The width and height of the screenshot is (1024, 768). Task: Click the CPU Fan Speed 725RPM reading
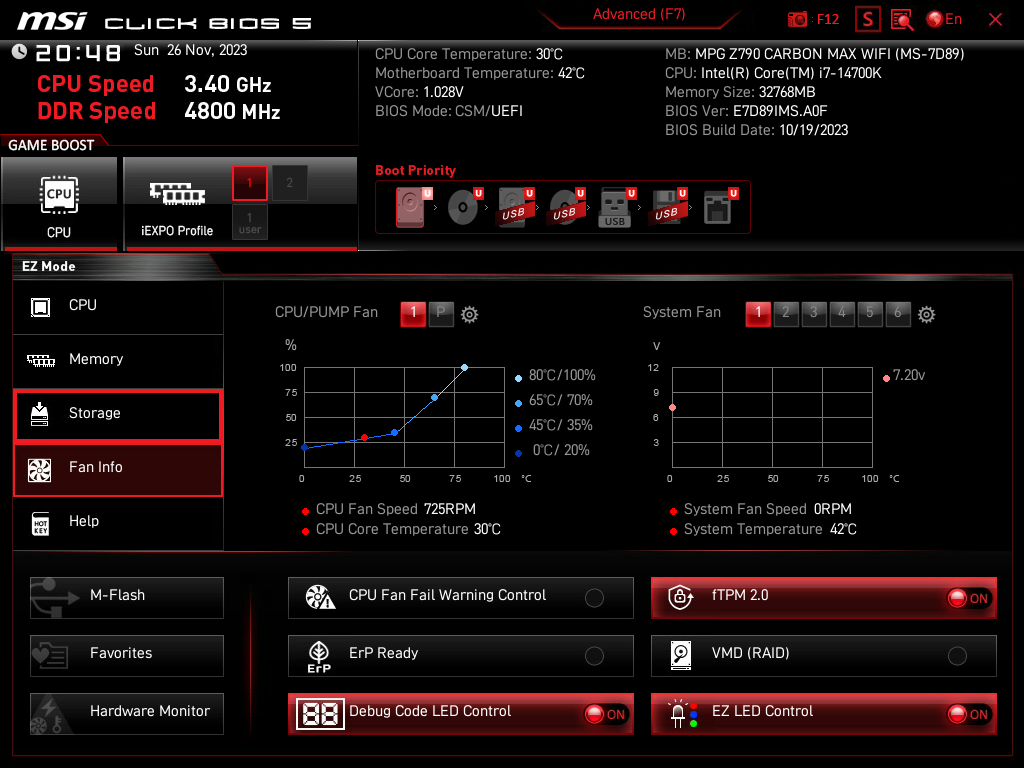point(395,509)
